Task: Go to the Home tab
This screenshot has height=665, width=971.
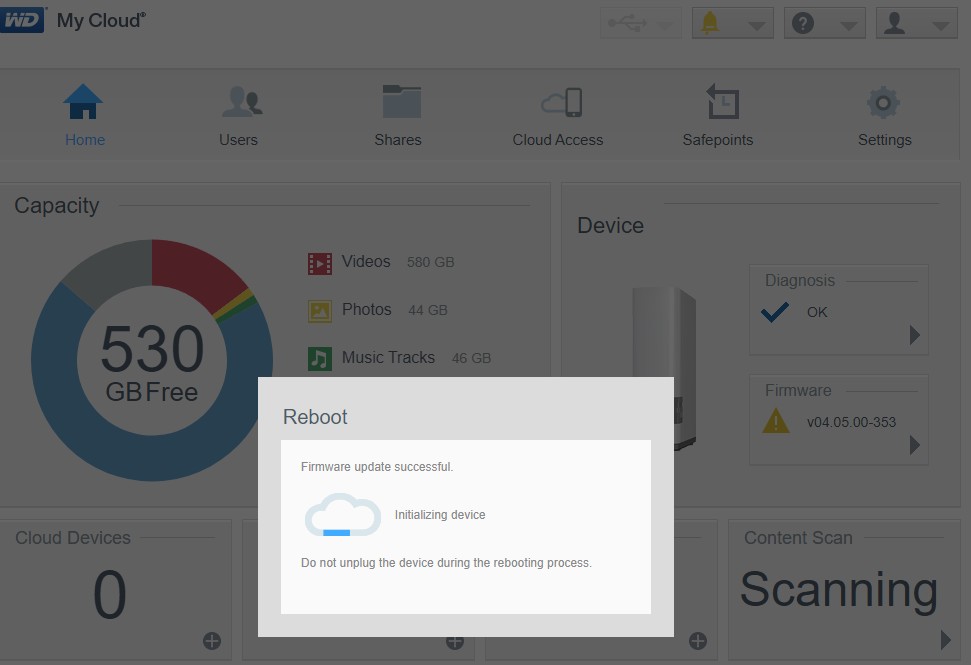Action: [84, 116]
